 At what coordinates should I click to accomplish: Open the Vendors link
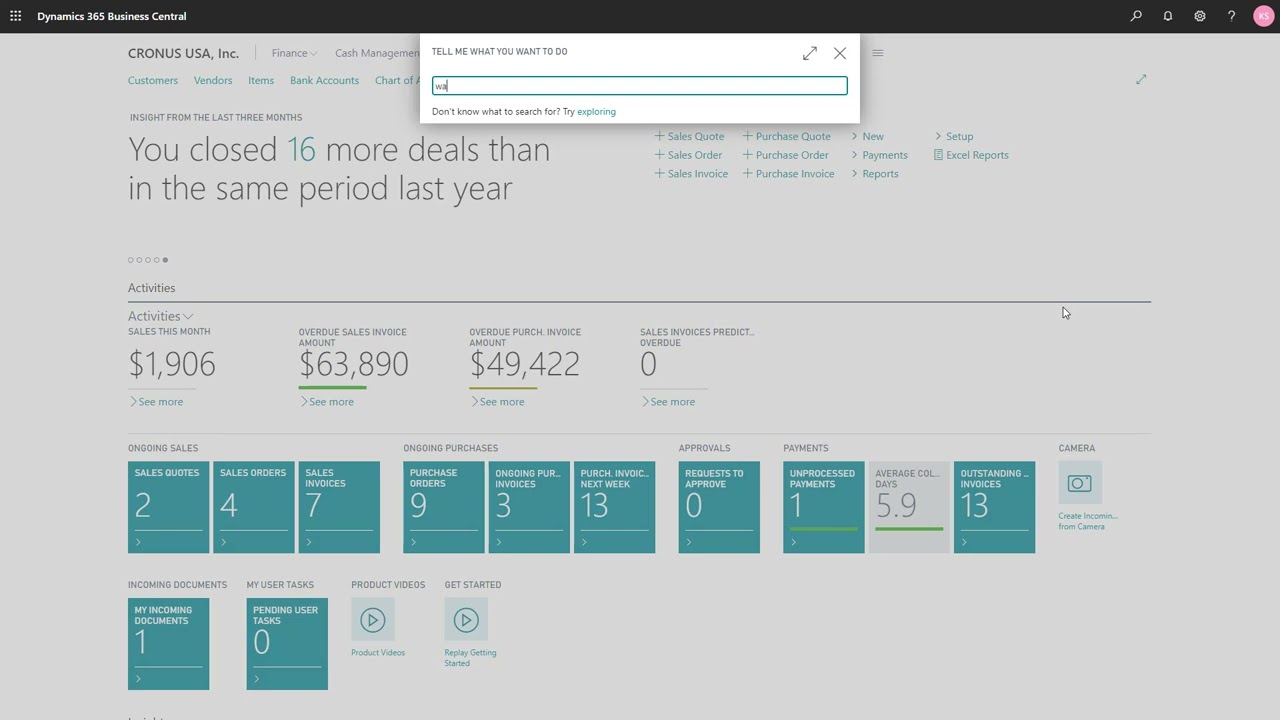coord(213,80)
